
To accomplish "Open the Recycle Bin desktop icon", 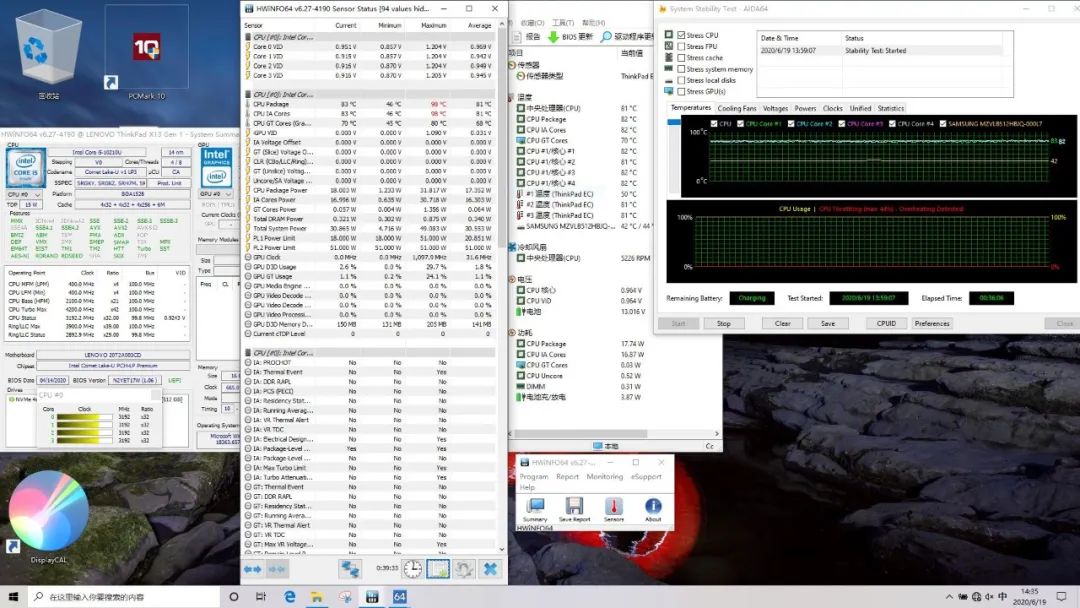I will (48, 52).
